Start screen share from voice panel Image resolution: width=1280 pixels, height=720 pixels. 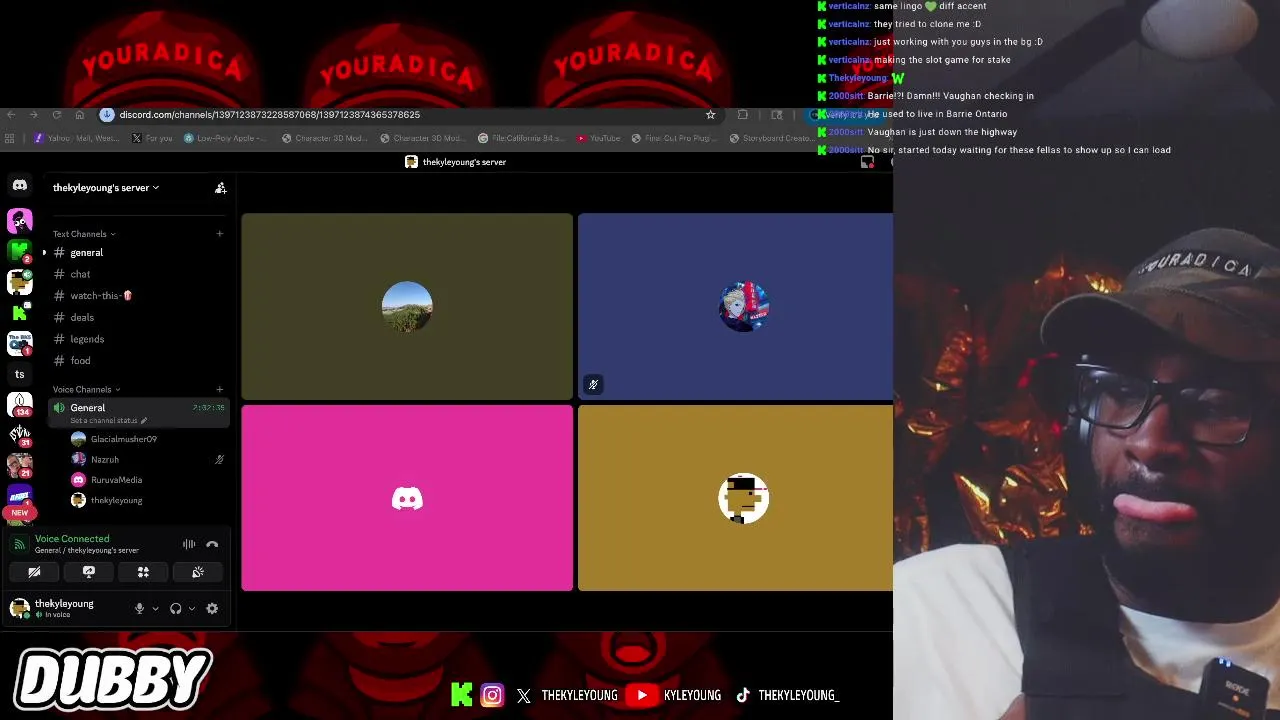[x=89, y=572]
